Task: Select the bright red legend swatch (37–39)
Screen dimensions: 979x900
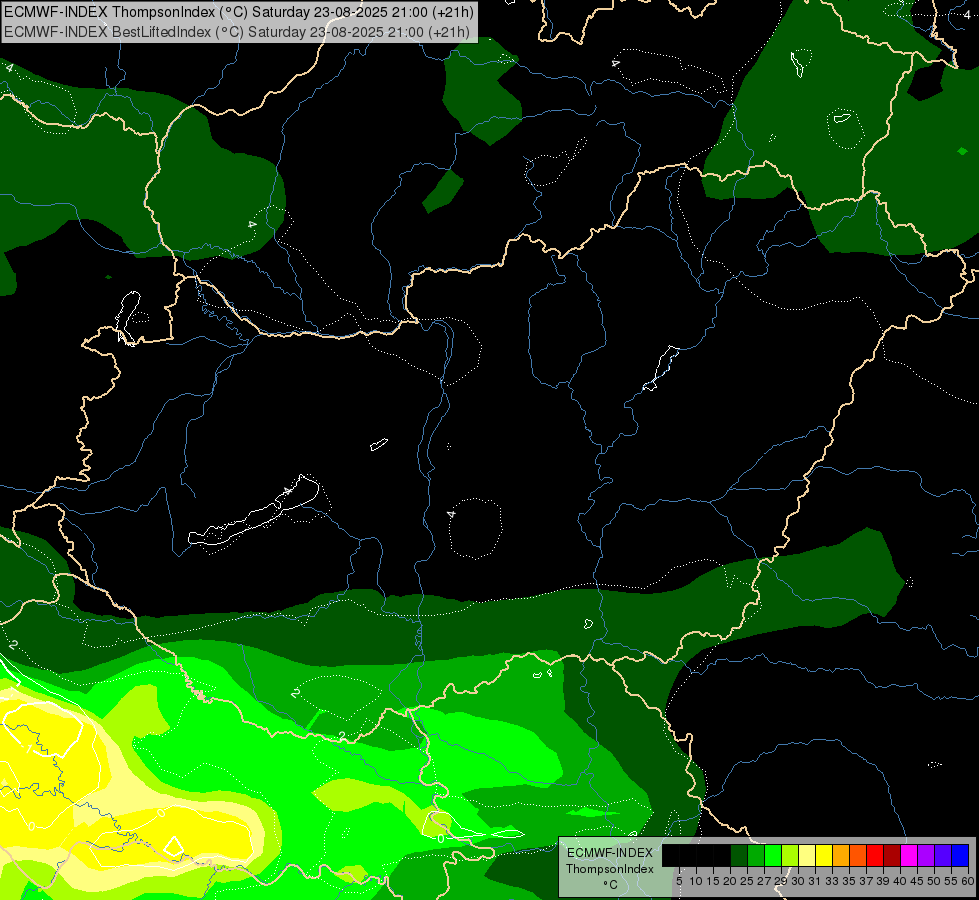Action: pos(875,855)
